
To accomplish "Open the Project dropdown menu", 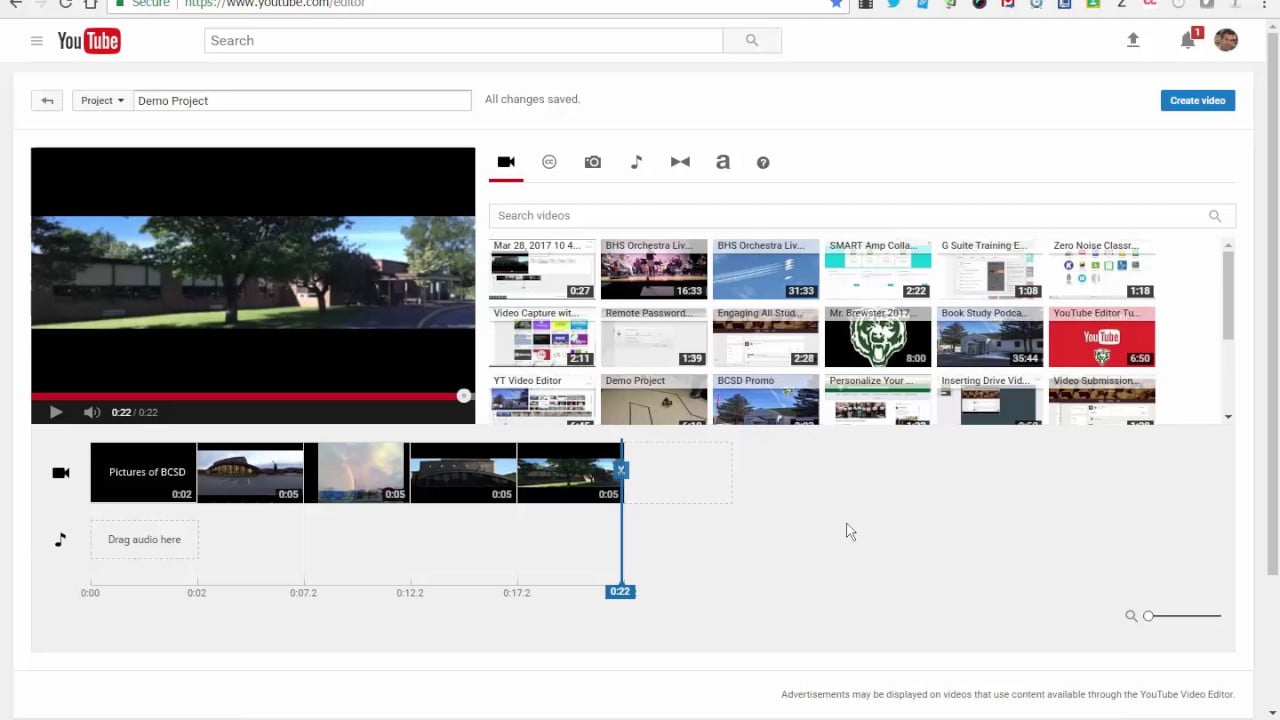I will tap(101, 100).
